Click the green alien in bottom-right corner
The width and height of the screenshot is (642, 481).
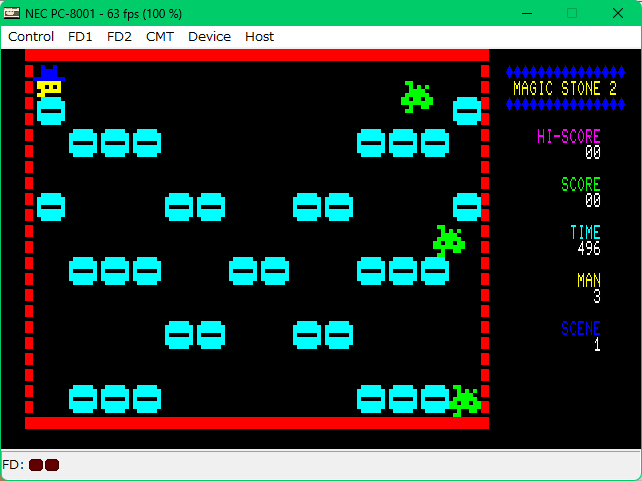[x=465, y=400]
